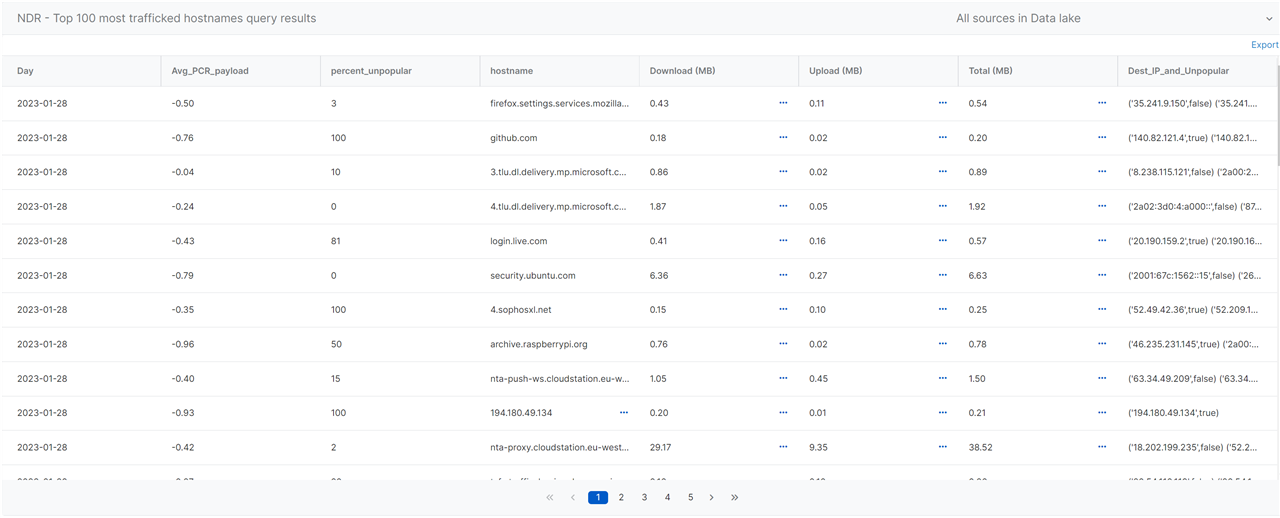Open ellipsis menu for Download 29.17 cell

point(783,447)
